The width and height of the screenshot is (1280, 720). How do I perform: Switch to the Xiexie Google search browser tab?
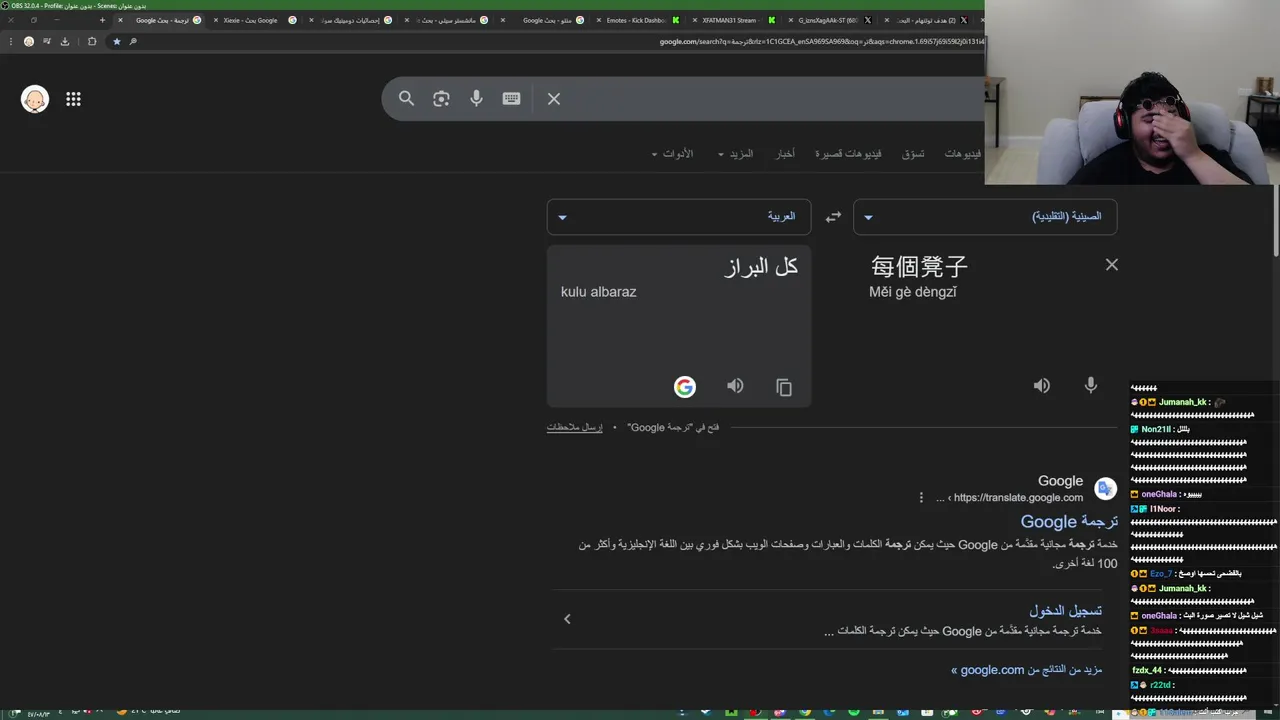click(x=255, y=20)
